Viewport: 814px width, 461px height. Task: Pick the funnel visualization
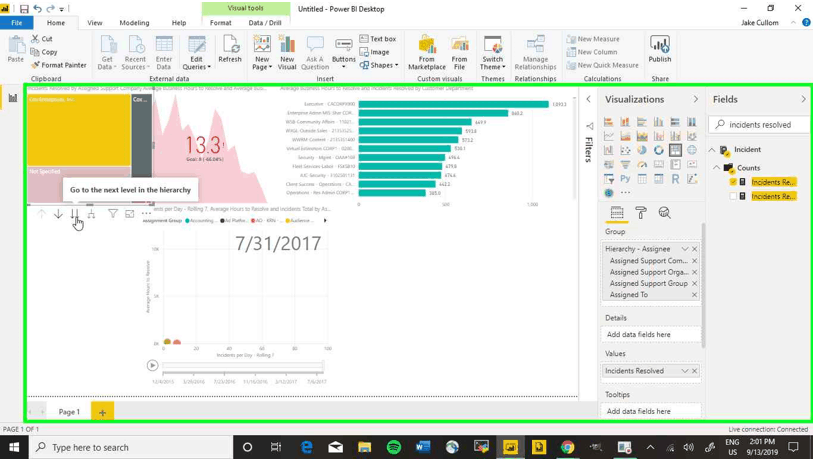pos(625,165)
